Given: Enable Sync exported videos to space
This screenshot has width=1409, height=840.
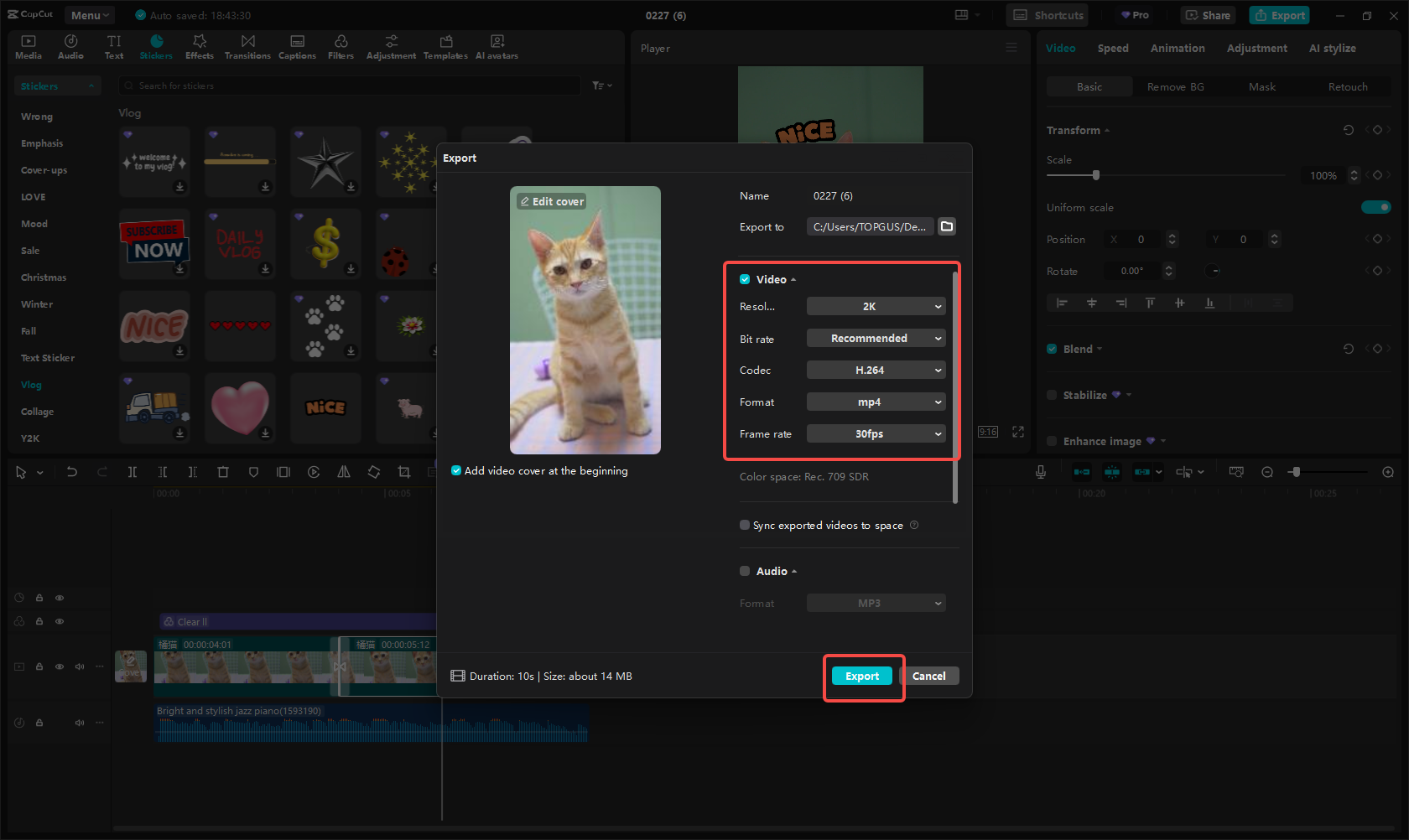Looking at the screenshot, I should (744, 525).
